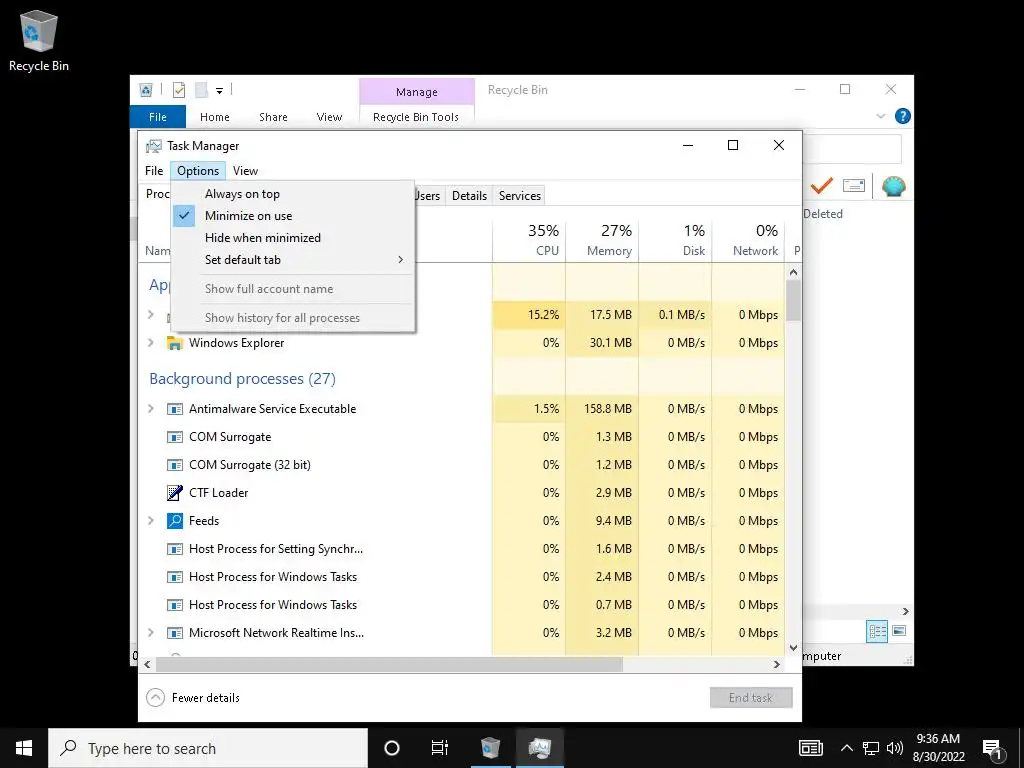Open Recycle Bin Share ribbon tab
Screen dimensions: 1024x768
coord(273,117)
